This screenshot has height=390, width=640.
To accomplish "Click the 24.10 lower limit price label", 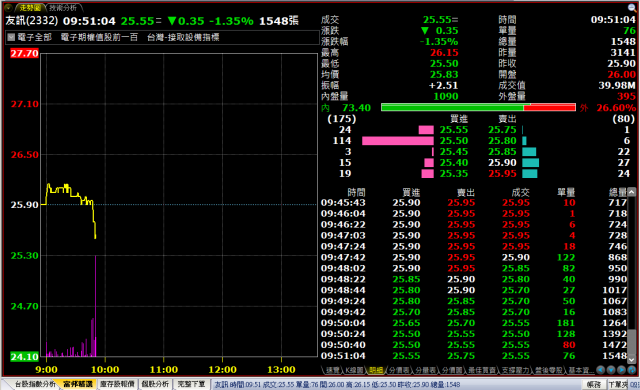I will click(24, 357).
